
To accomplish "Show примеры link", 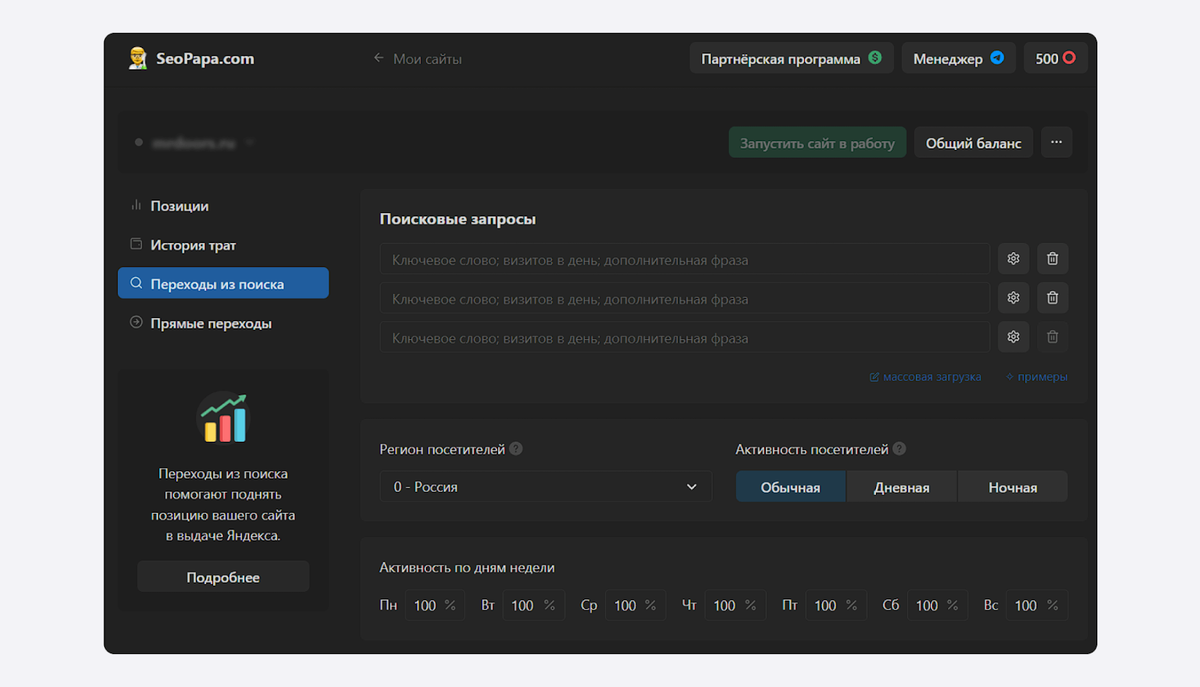I will click(x=1037, y=377).
